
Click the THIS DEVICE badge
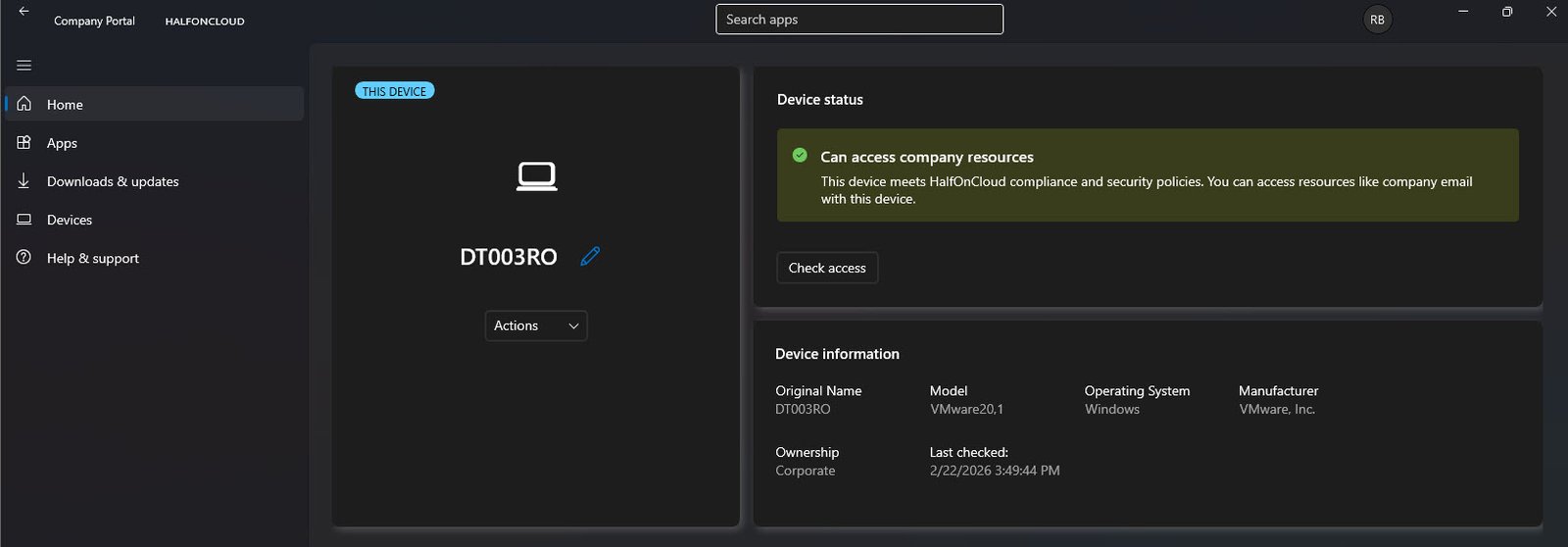(x=394, y=91)
